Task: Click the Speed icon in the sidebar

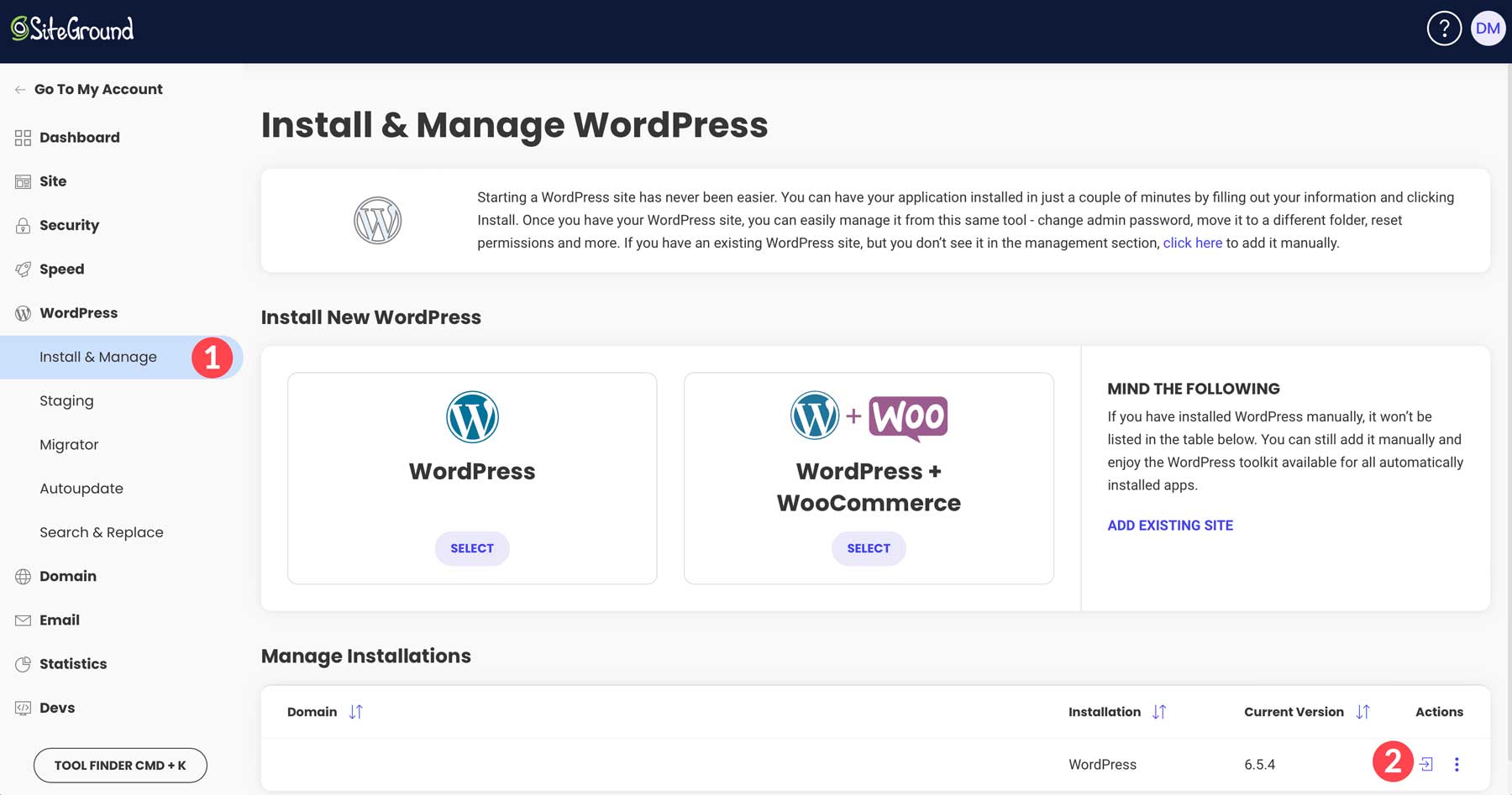Action: (22, 269)
